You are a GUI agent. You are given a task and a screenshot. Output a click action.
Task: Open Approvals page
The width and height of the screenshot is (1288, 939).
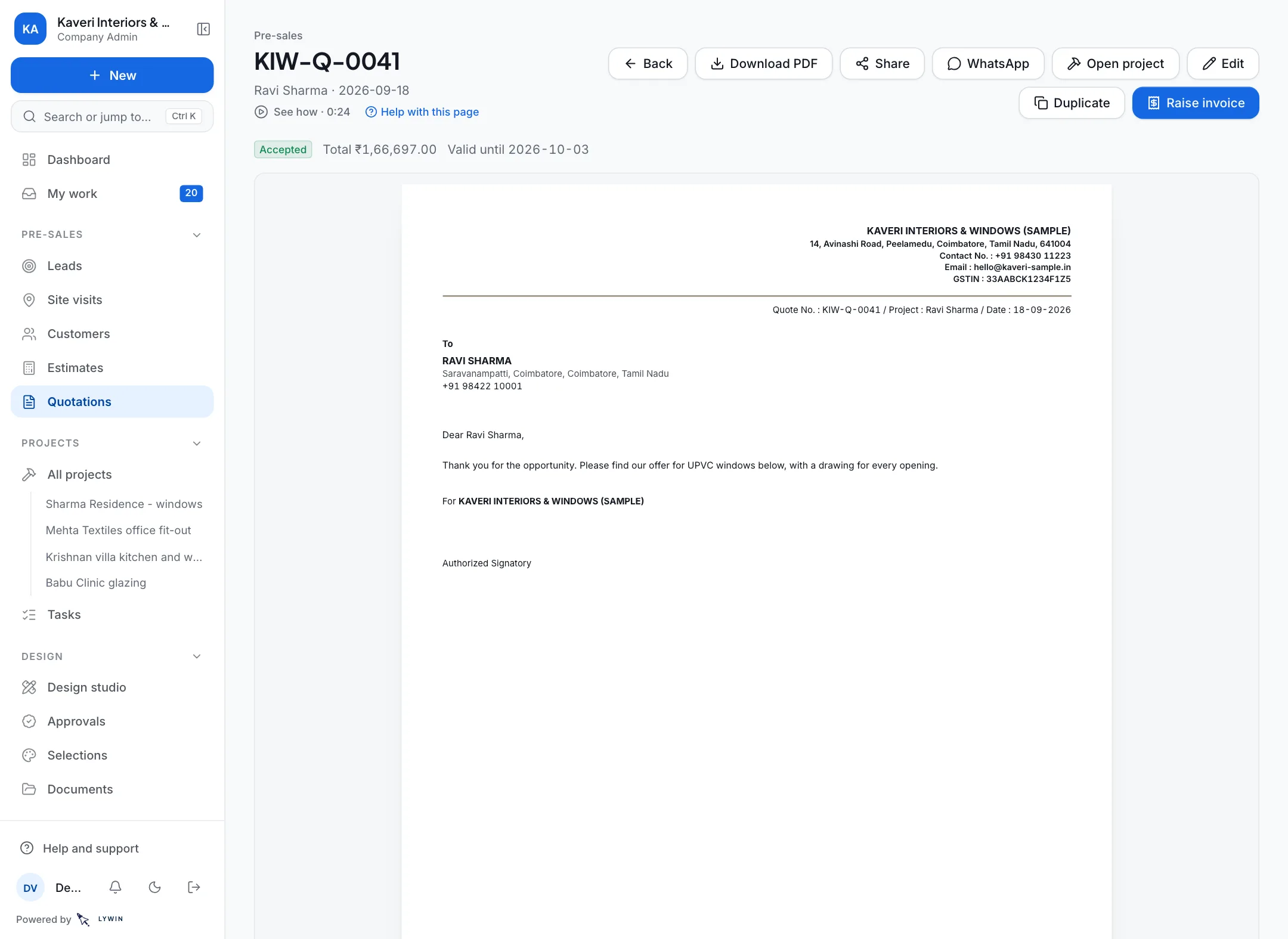(x=112, y=721)
